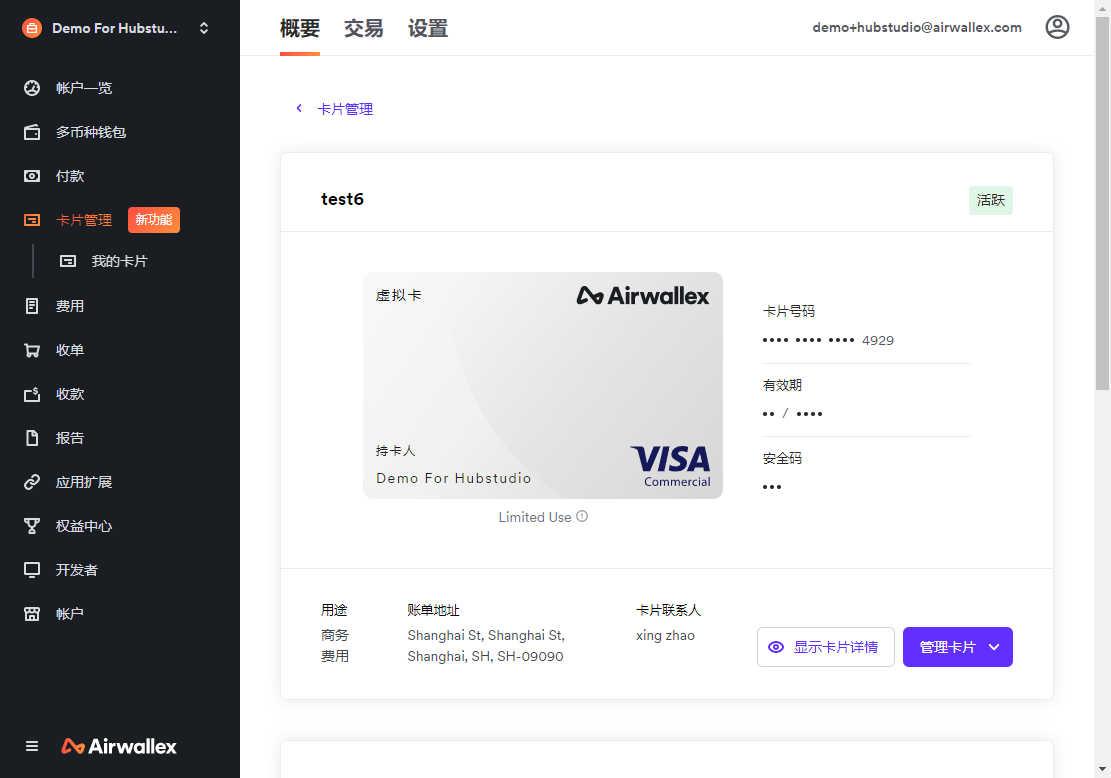The height and width of the screenshot is (778, 1111).
Task: Collapse the sidebar with hamburger icon
Action: (x=32, y=746)
